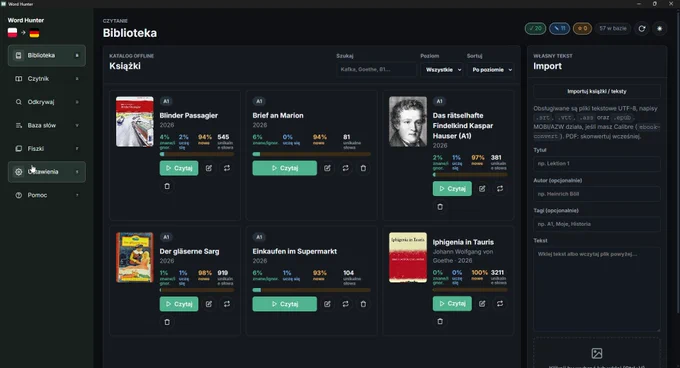680x368 pixels.
Task: Open the Czytnik sidebar item
Action: click(47, 79)
